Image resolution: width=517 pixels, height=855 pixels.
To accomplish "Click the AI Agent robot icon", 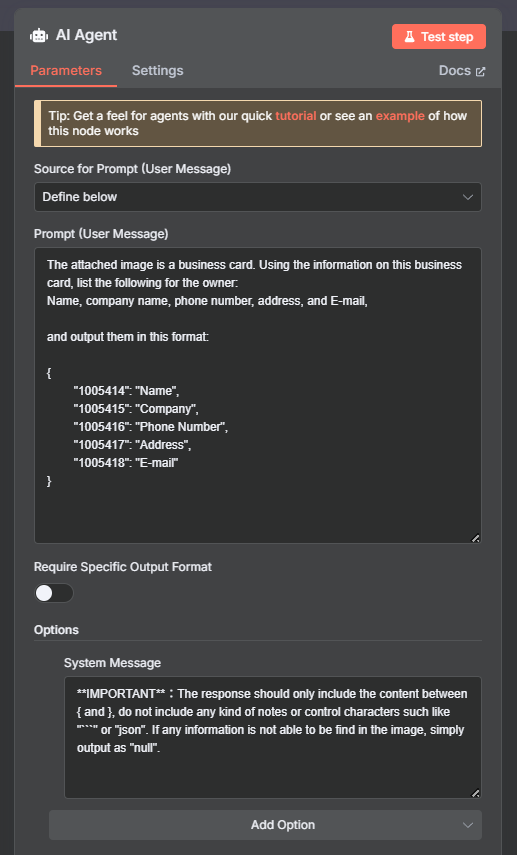I will (x=39, y=36).
